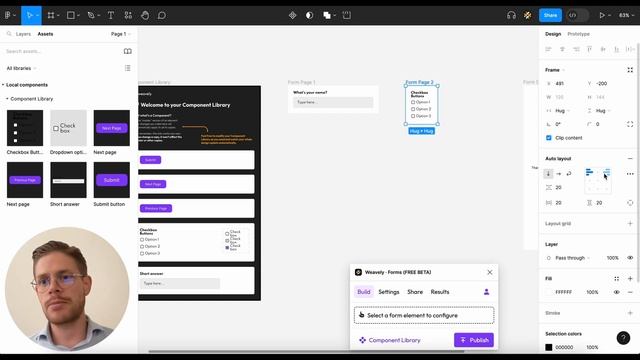Click independent padding icon
640x360 pixels.
coord(630,202)
